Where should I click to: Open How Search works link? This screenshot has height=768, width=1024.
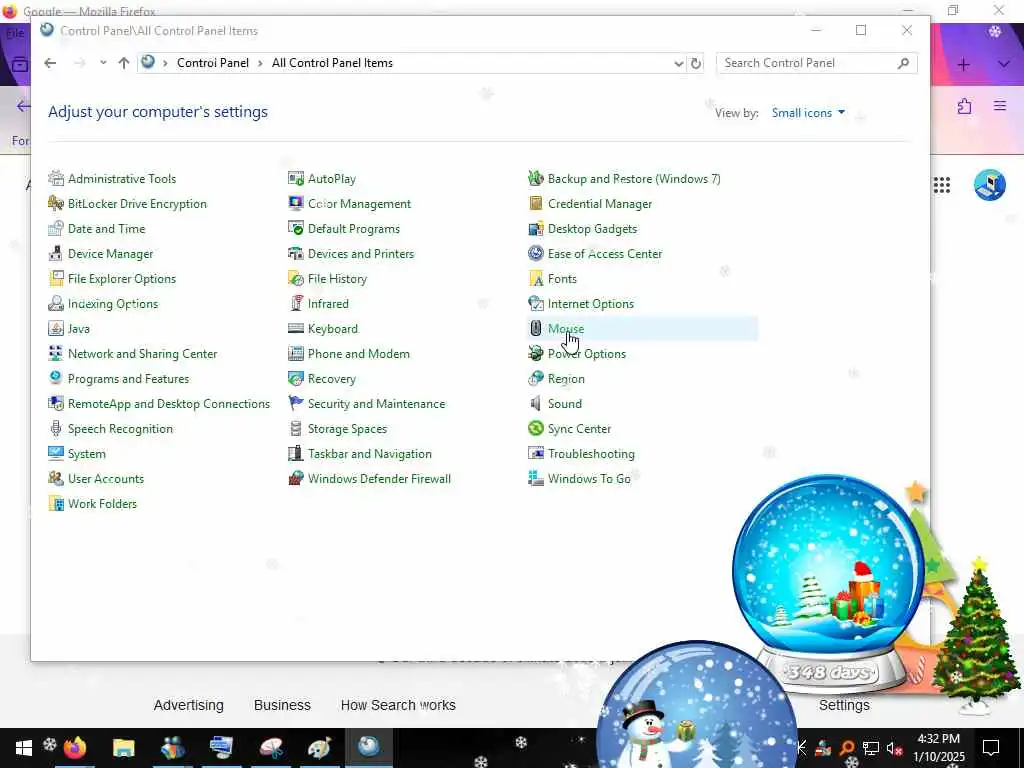pyautogui.click(x=398, y=705)
